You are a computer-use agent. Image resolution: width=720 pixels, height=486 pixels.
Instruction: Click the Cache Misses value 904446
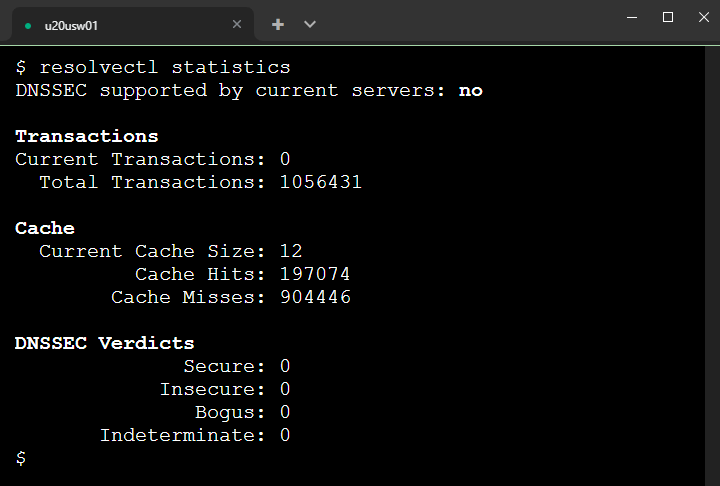(315, 297)
